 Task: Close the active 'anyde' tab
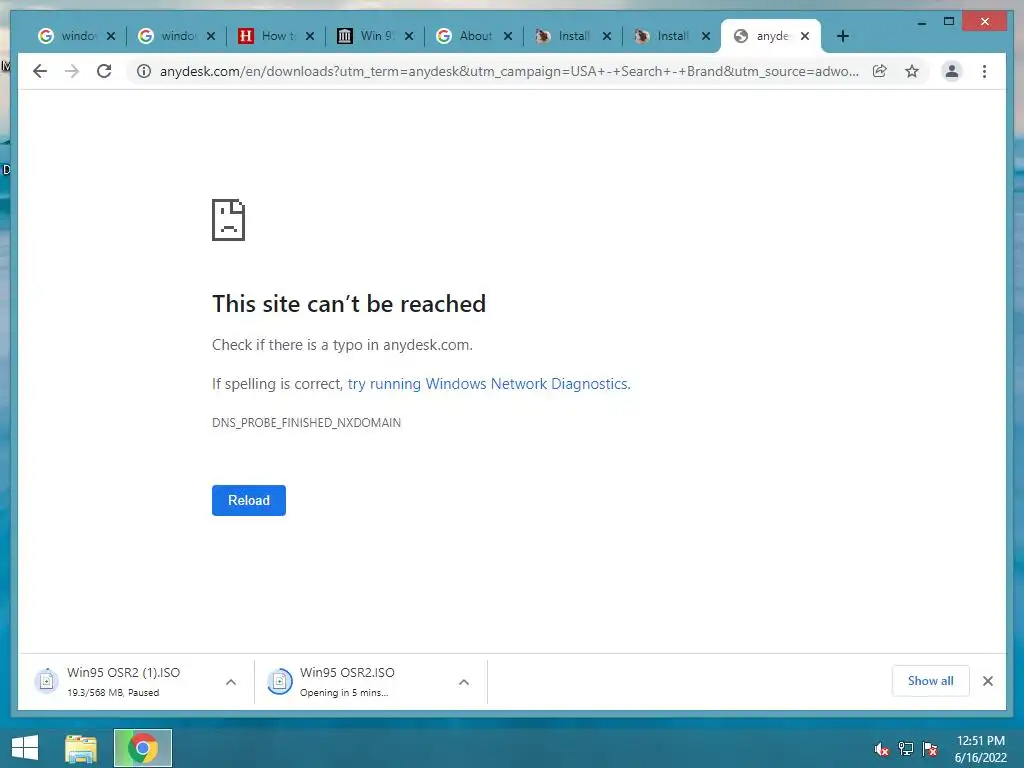805,36
